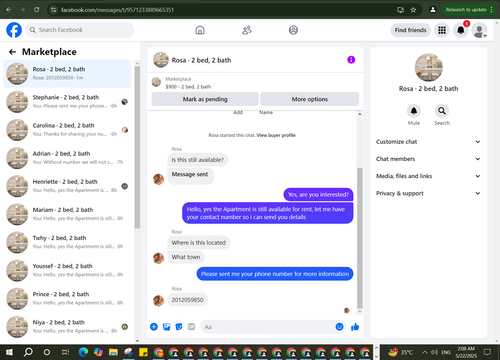Click the 'Is this still available?' message
Viewport: 500px width, 360px height.
click(198, 160)
